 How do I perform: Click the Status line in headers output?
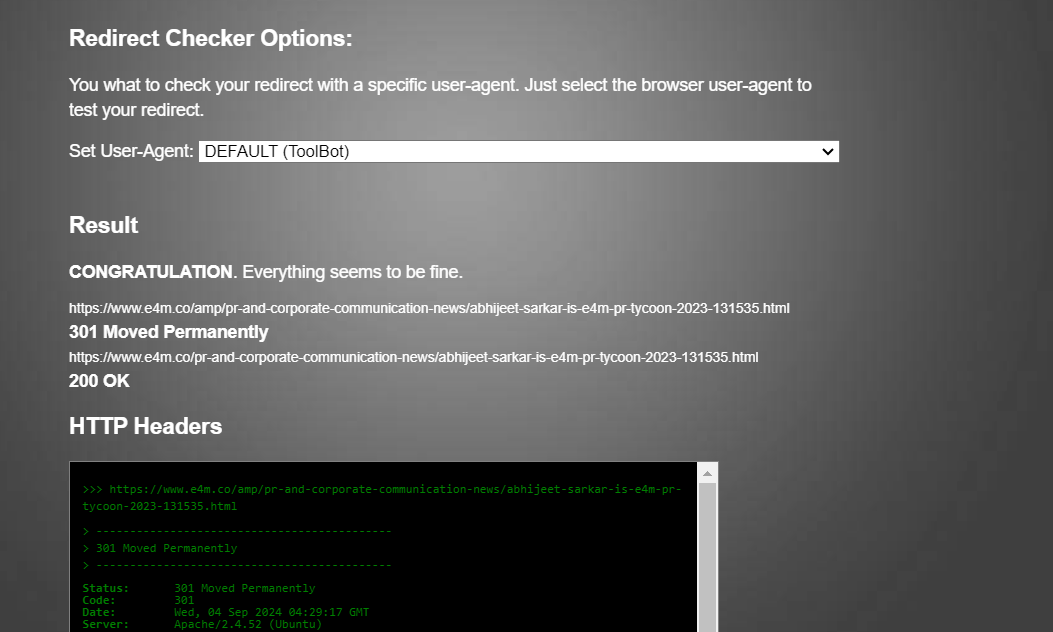pyautogui.click(x=198, y=588)
